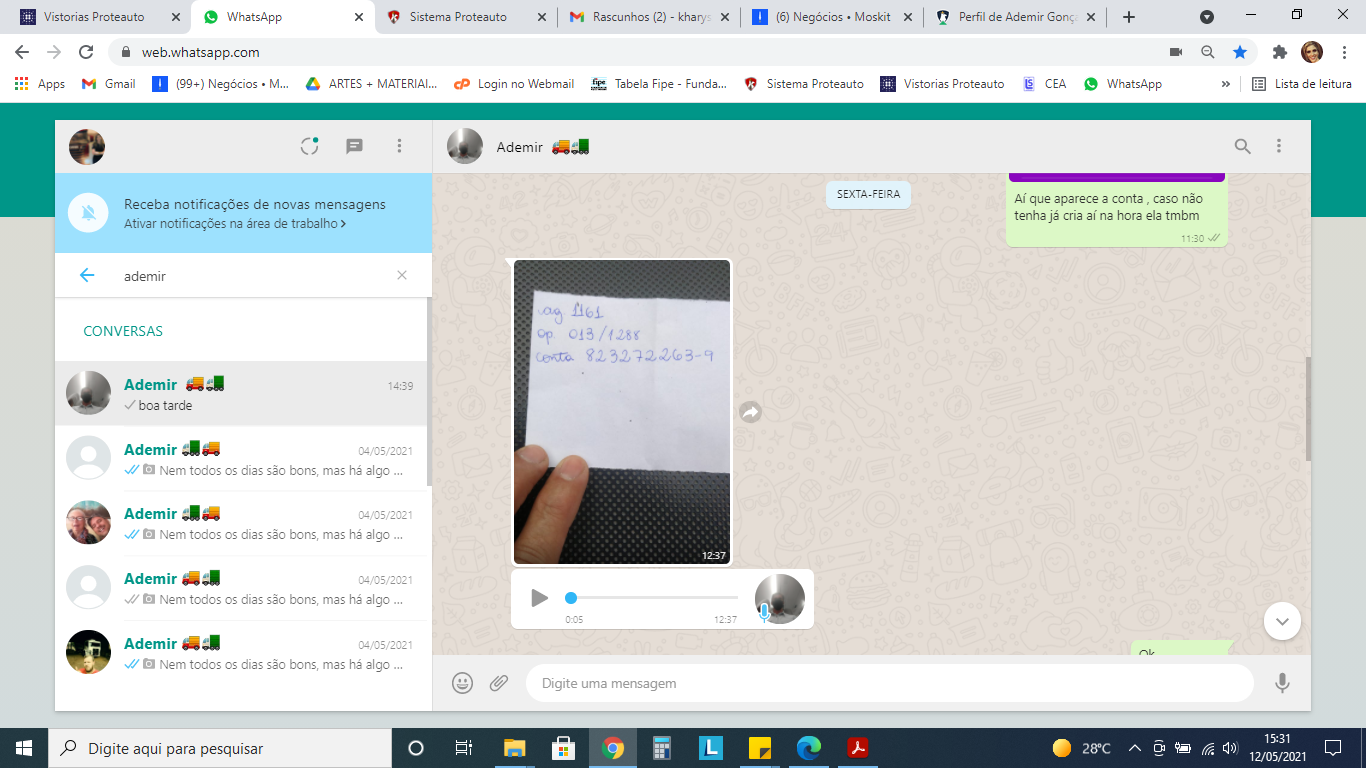1366x768 pixels.
Task: Start a new chat via message icon
Action: pyautogui.click(x=354, y=146)
